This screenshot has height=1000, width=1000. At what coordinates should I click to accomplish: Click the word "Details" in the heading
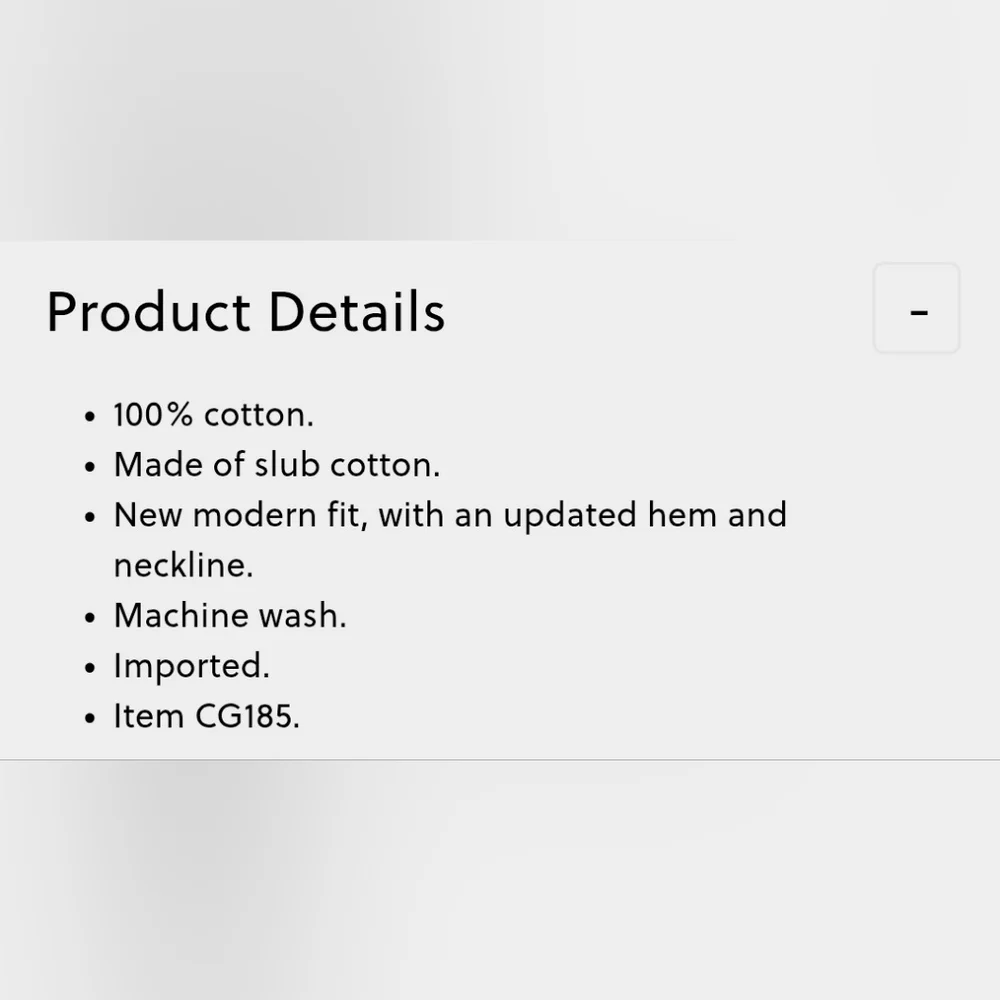357,312
